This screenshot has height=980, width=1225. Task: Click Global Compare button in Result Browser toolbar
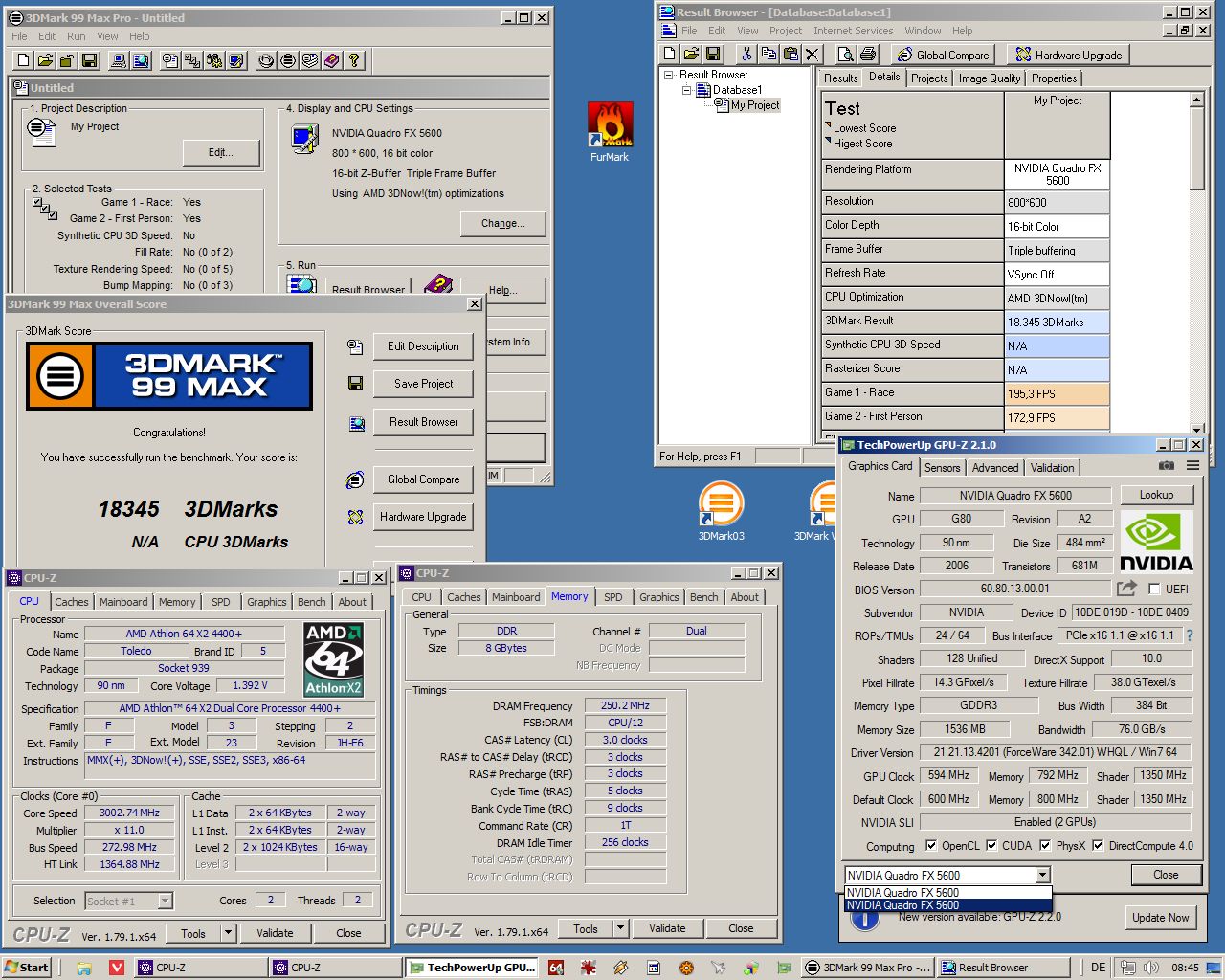click(x=943, y=55)
